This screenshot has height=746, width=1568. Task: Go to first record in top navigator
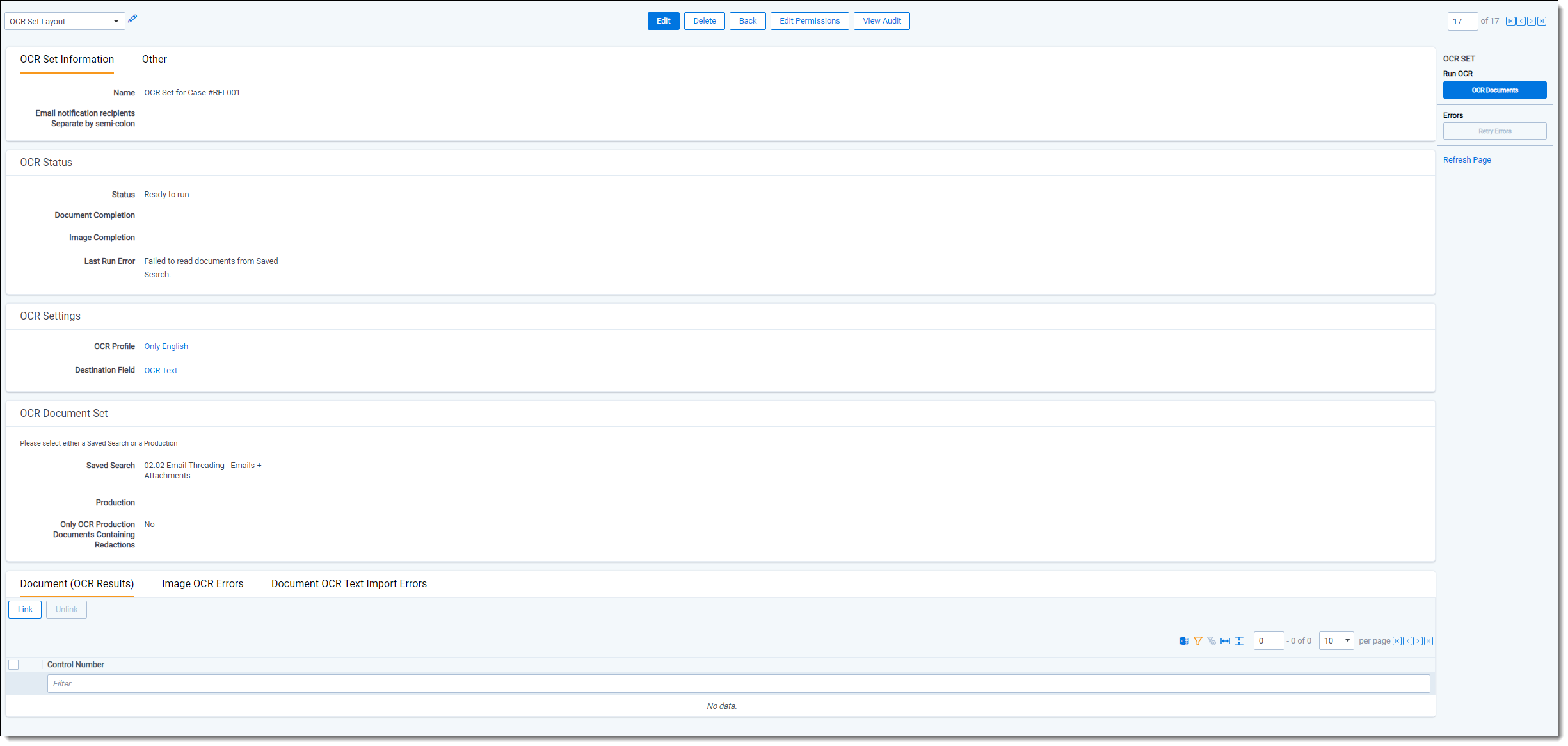coord(1510,21)
